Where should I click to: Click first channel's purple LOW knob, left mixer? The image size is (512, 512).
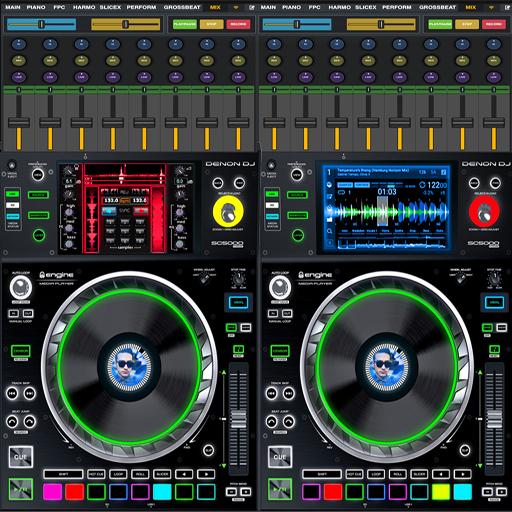click(19, 77)
